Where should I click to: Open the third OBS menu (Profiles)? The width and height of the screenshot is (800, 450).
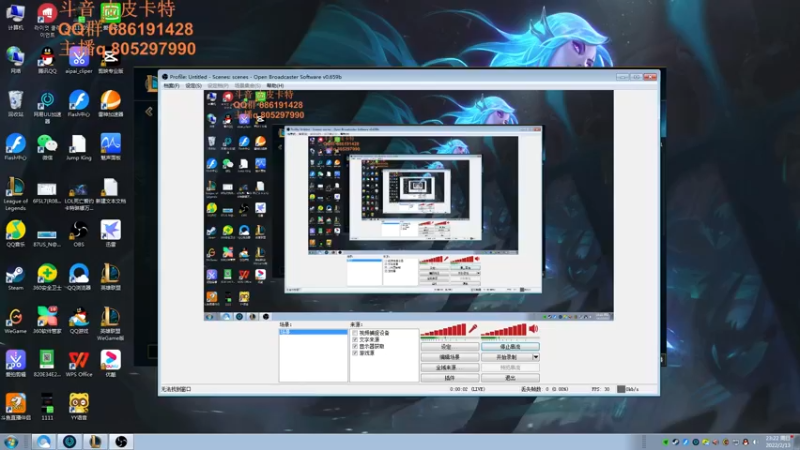click(x=218, y=86)
